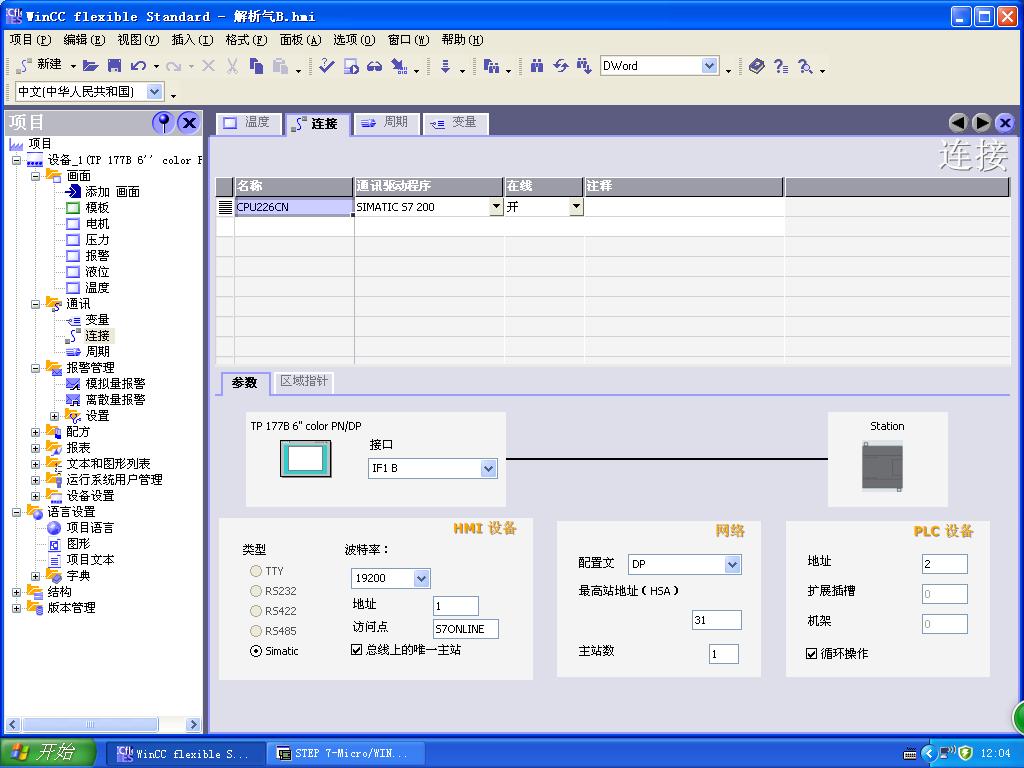Select the 参数 tab
Viewport: 1024px width, 768px height.
pos(244,383)
